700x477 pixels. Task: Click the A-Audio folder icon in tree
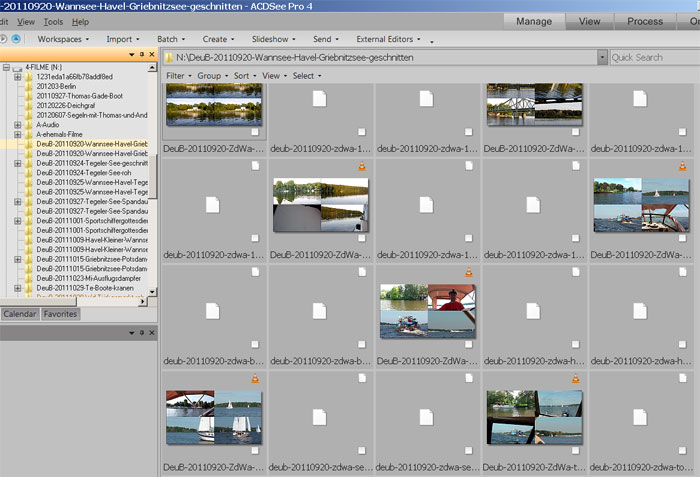(29, 125)
